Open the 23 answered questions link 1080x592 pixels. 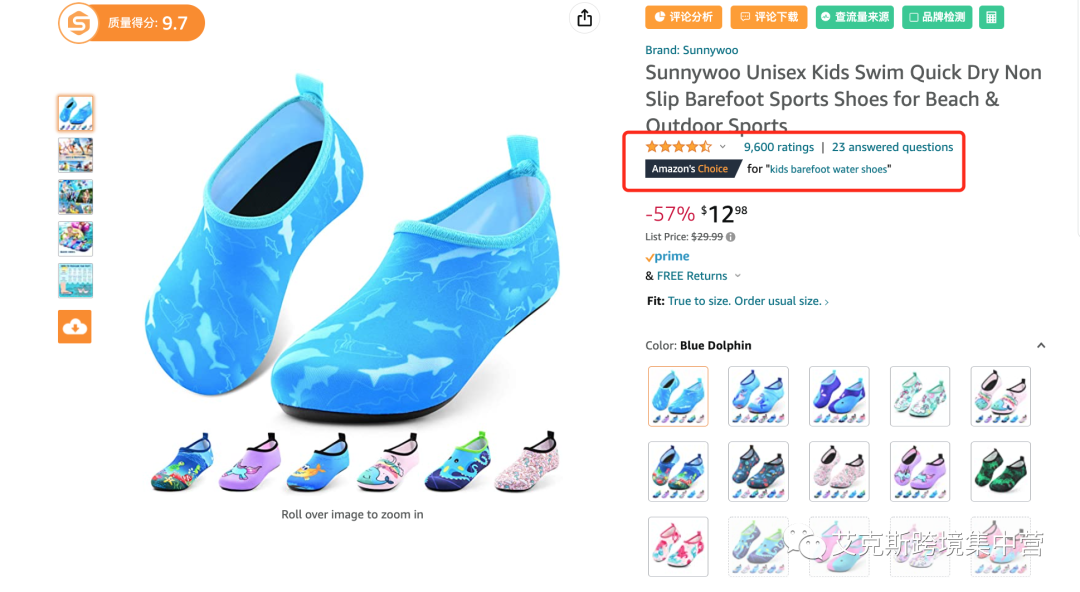[x=892, y=147]
